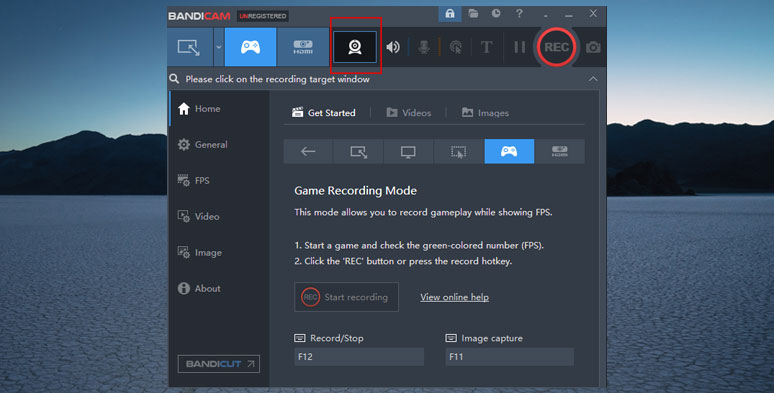Switch to the Videos tab
The height and width of the screenshot is (393, 774).
(408, 113)
